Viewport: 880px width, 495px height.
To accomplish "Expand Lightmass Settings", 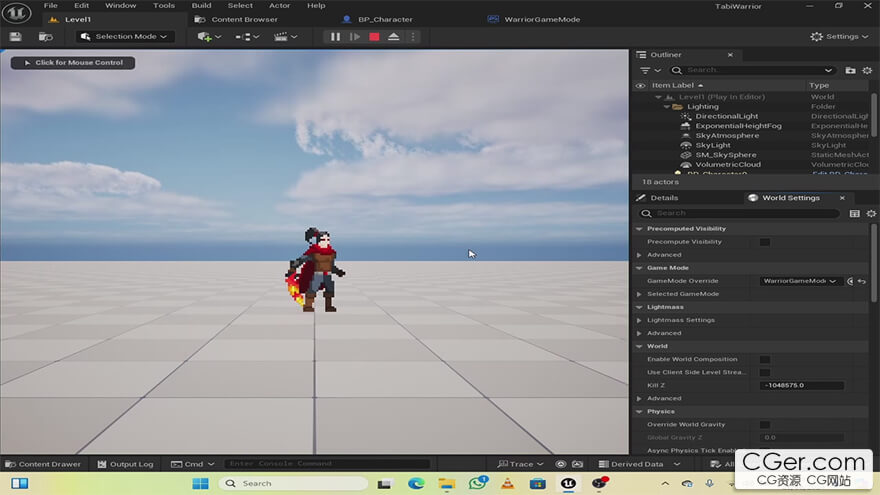I will point(639,320).
